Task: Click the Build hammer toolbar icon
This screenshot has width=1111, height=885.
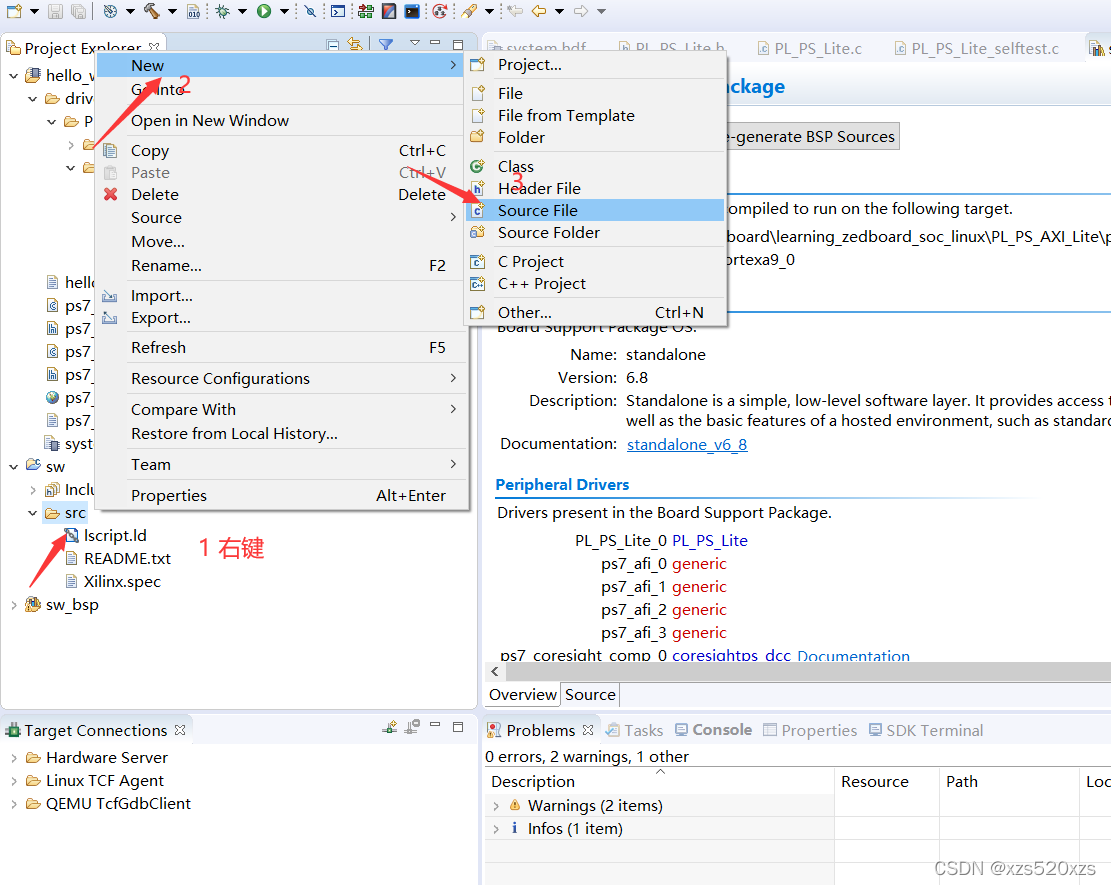Action: point(152,11)
